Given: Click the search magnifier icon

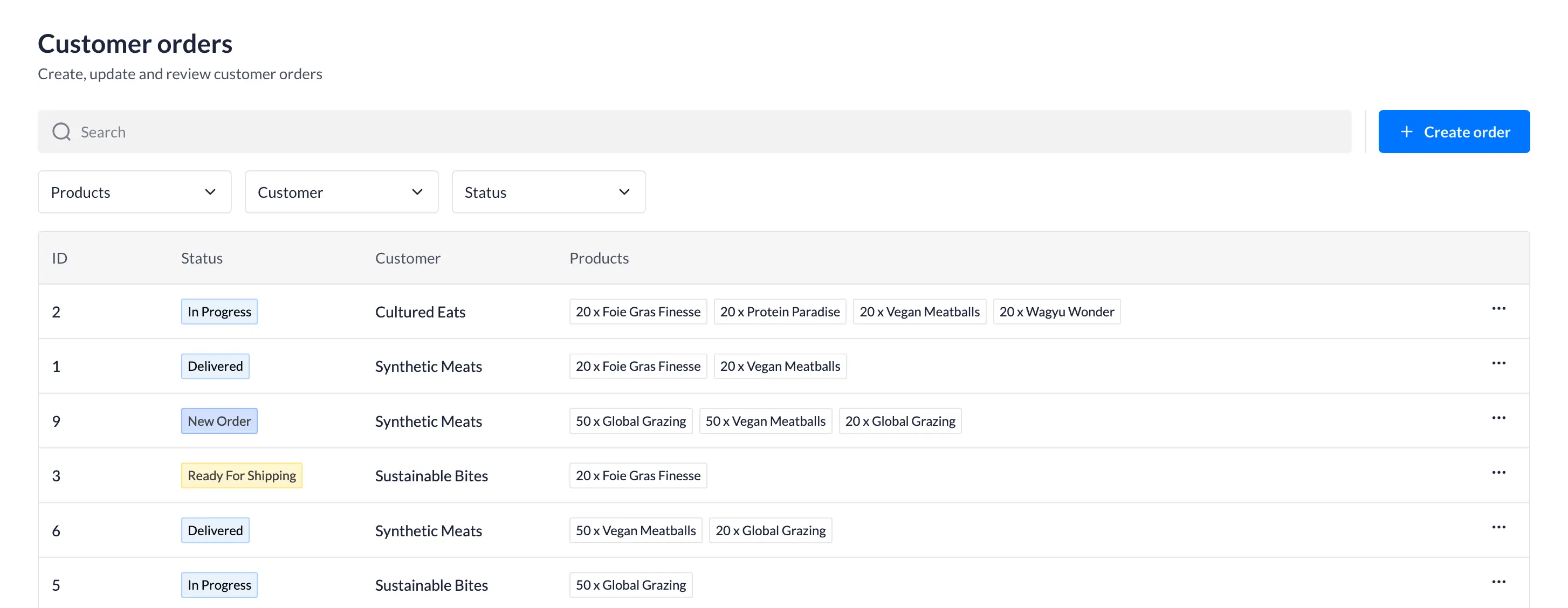Looking at the screenshot, I should (x=61, y=132).
